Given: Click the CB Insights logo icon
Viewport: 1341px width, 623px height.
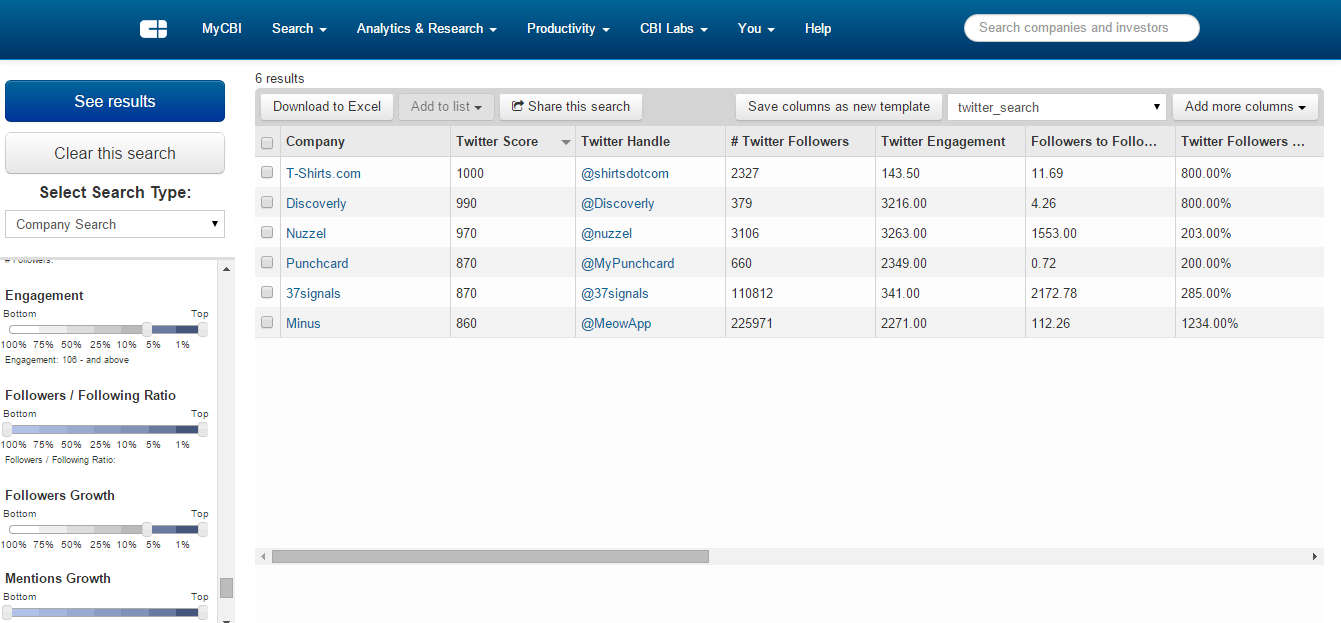Looking at the screenshot, I should click(x=153, y=29).
